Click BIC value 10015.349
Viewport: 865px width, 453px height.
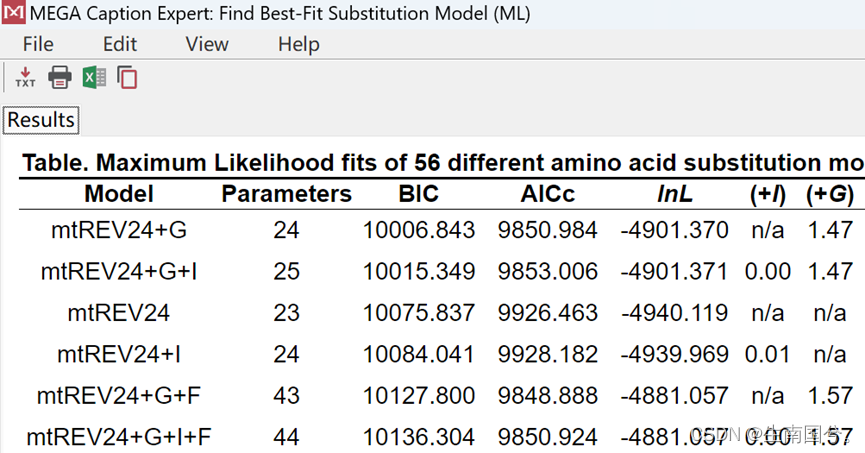pyautogui.click(x=419, y=271)
